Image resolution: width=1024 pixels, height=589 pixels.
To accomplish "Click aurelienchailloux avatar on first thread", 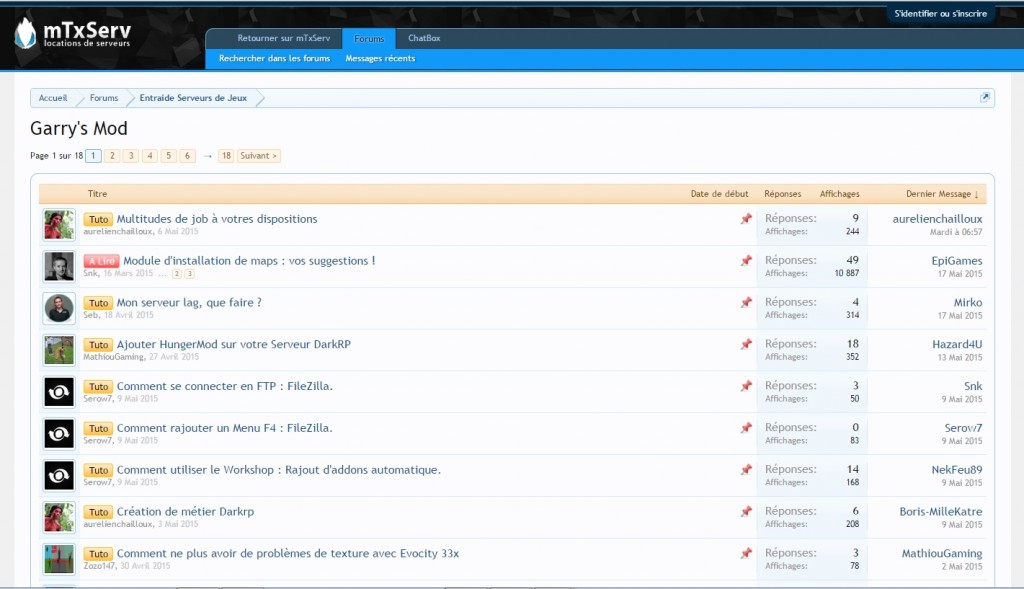I will (x=59, y=224).
